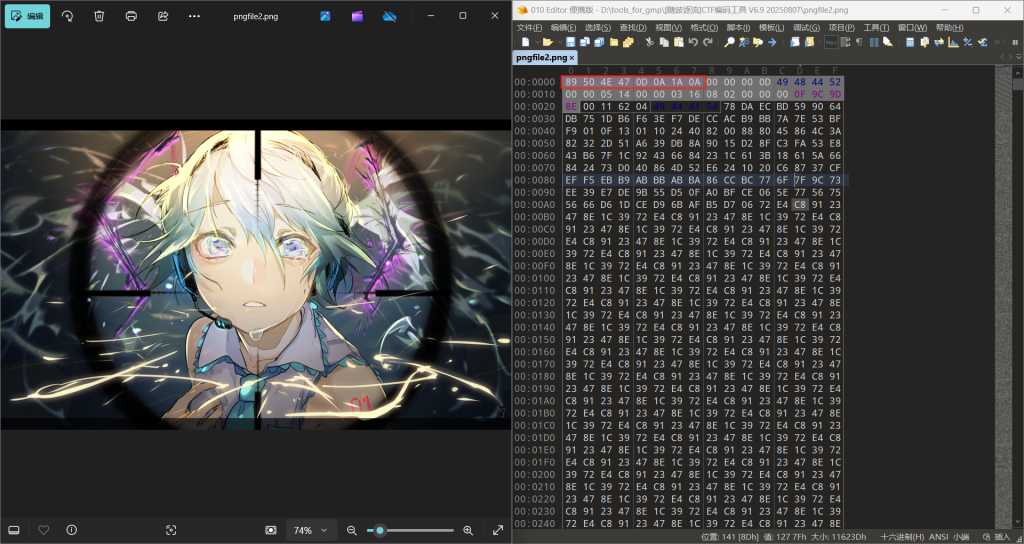Click the 编辑 edit button in Photos
This screenshot has height=544, width=1024.
[x=27, y=16]
